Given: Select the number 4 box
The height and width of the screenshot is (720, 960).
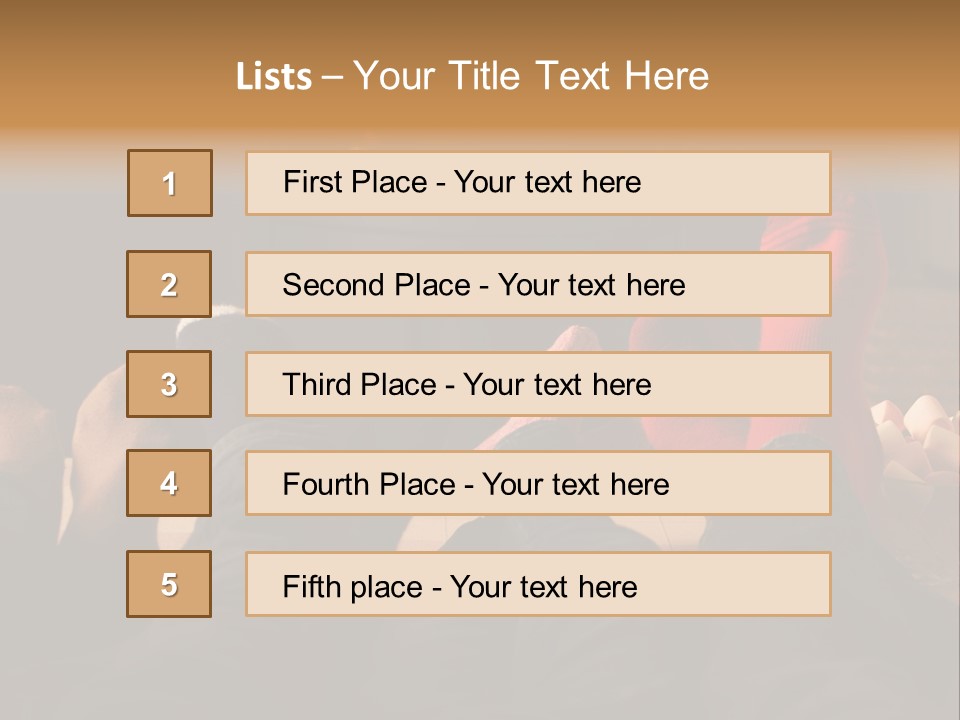Looking at the screenshot, I should coord(169,483).
